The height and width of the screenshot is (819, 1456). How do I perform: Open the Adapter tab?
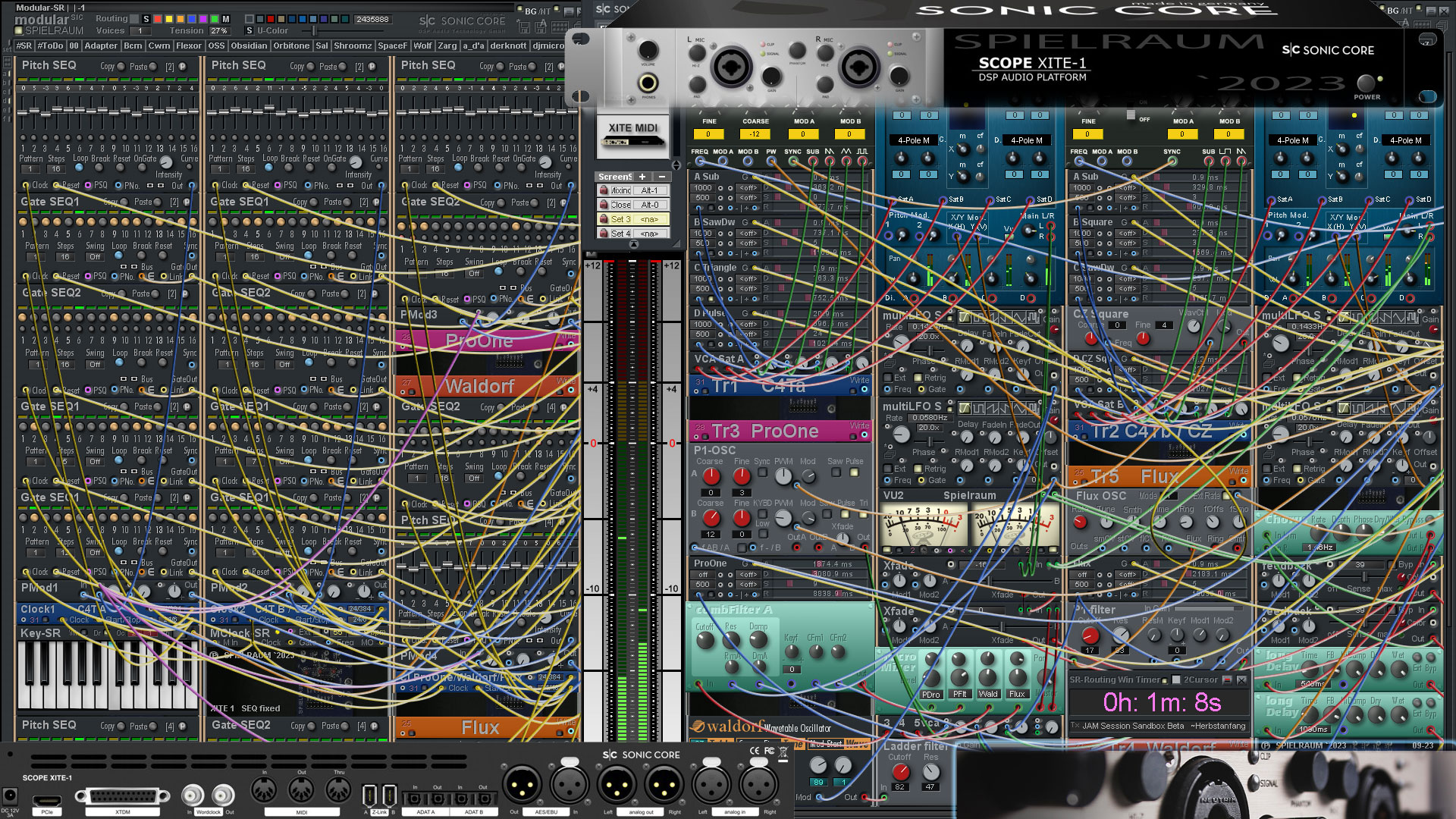point(101,45)
